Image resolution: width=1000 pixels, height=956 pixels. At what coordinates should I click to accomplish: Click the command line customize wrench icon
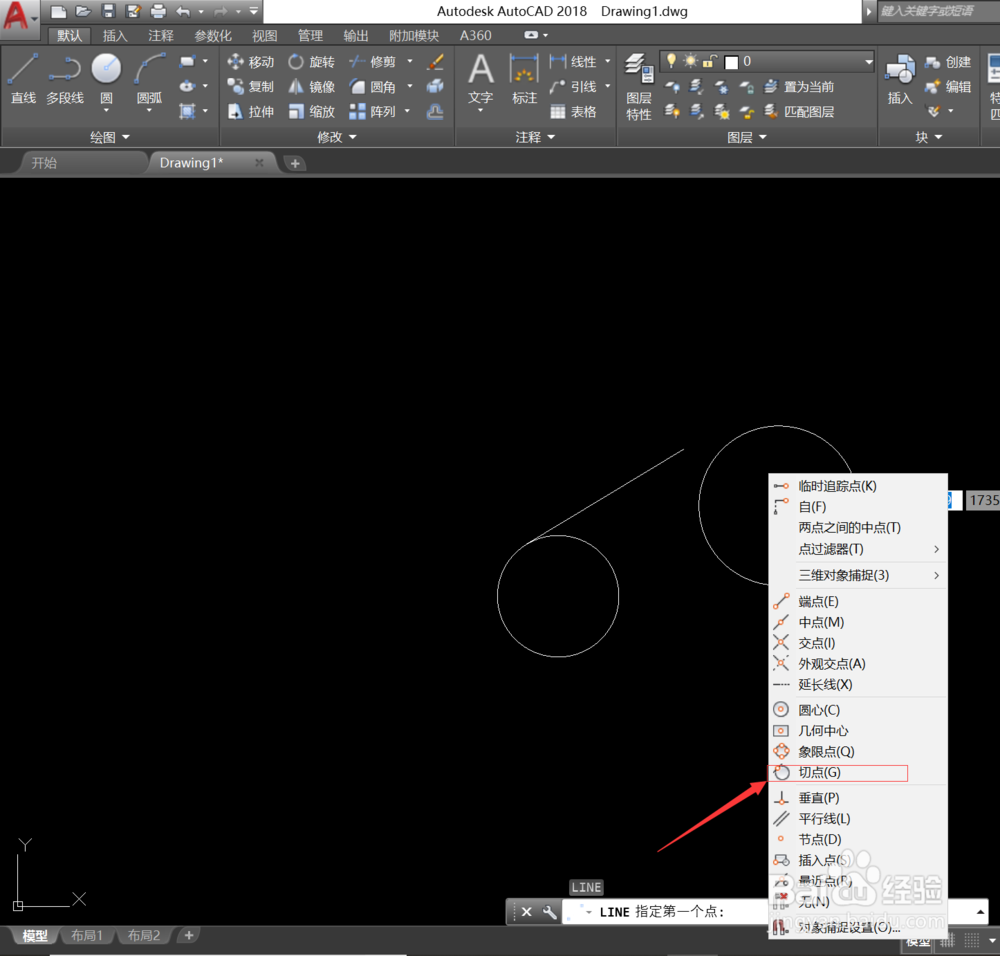tap(549, 912)
